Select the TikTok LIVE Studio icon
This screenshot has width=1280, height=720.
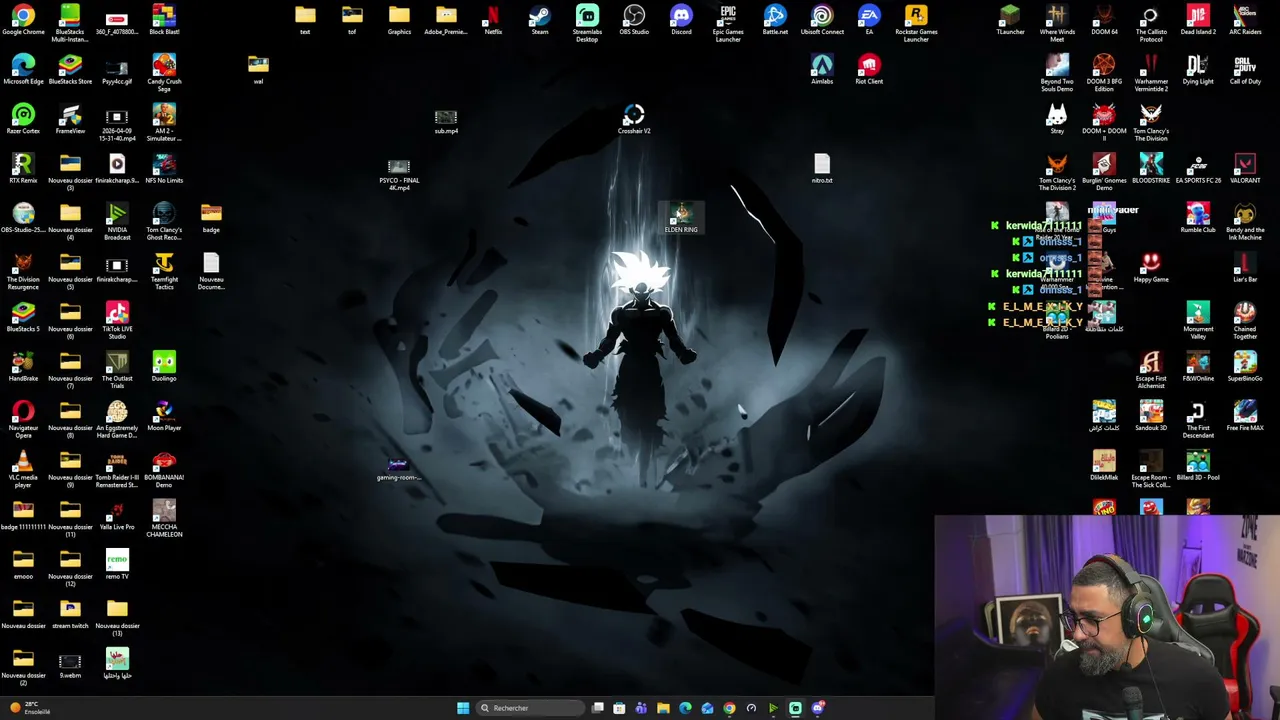pos(117,320)
